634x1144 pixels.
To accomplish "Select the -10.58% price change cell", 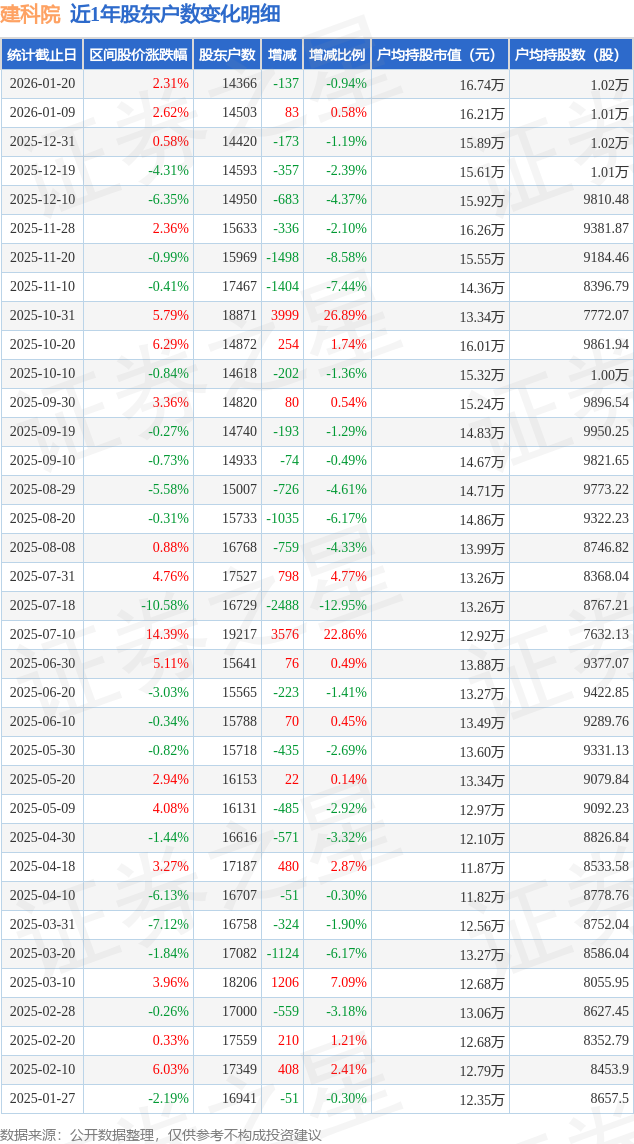I will (x=164, y=606).
